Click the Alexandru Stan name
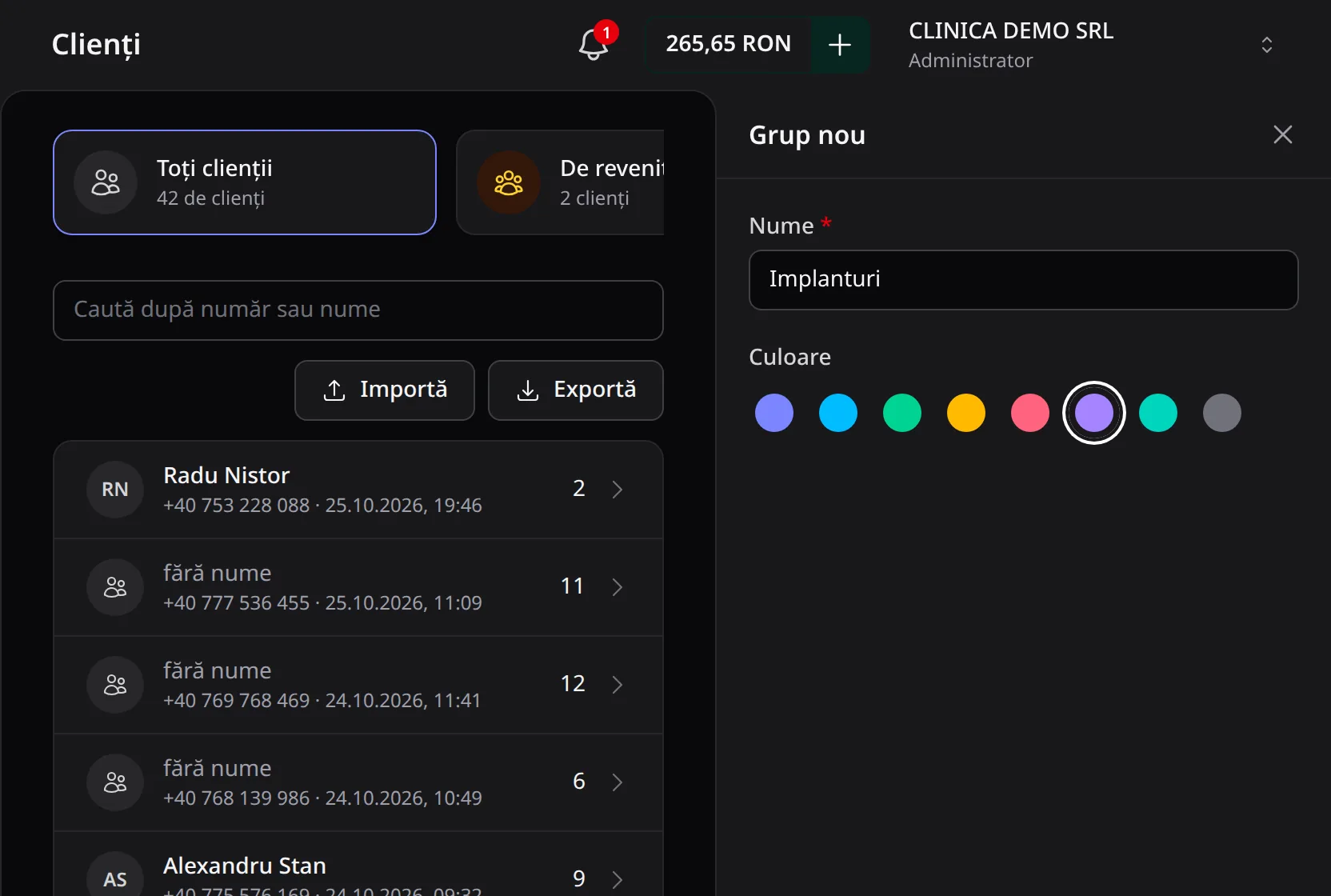The image size is (1331, 896). click(x=245, y=866)
